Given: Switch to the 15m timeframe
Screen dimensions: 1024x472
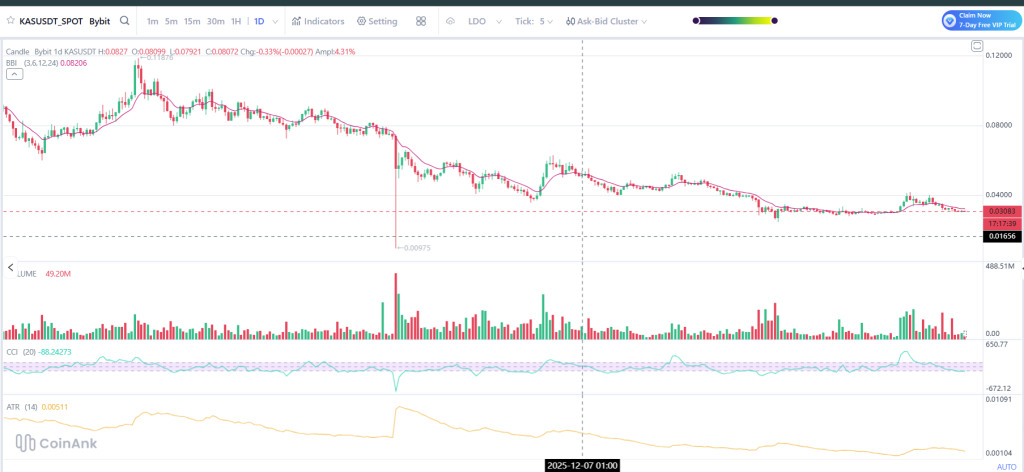Looking at the screenshot, I should [192, 21].
